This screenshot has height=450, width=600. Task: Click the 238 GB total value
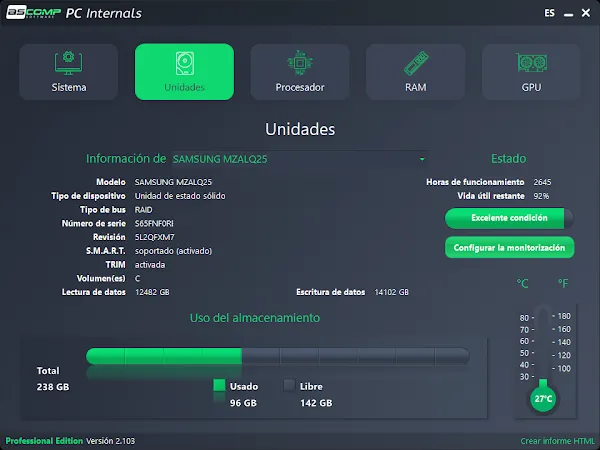[53, 387]
